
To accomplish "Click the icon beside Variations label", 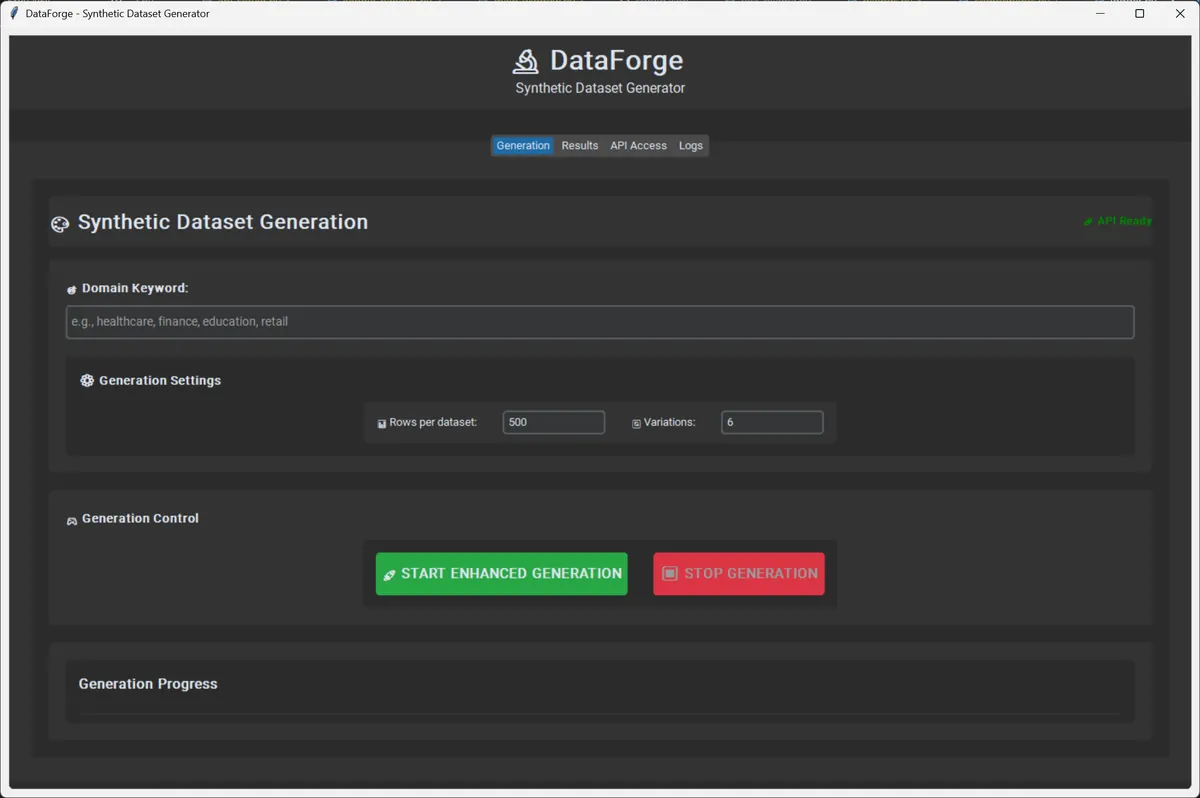I will point(636,424).
